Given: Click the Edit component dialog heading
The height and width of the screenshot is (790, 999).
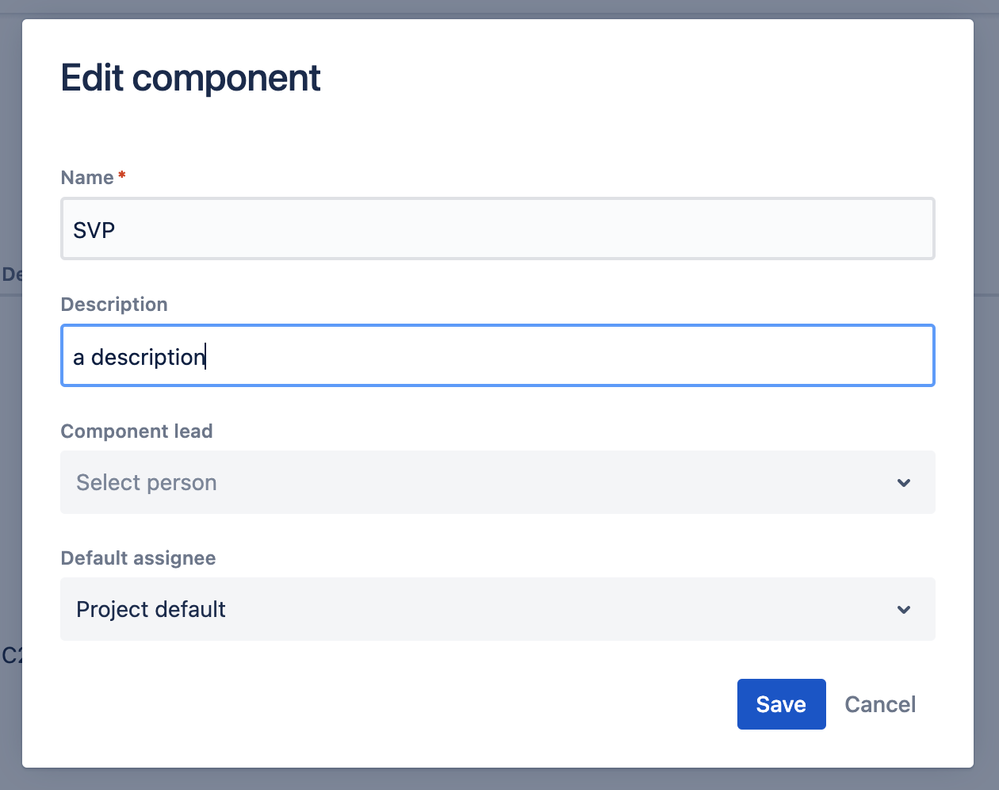Looking at the screenshot, I should click(x=190, y=78).
